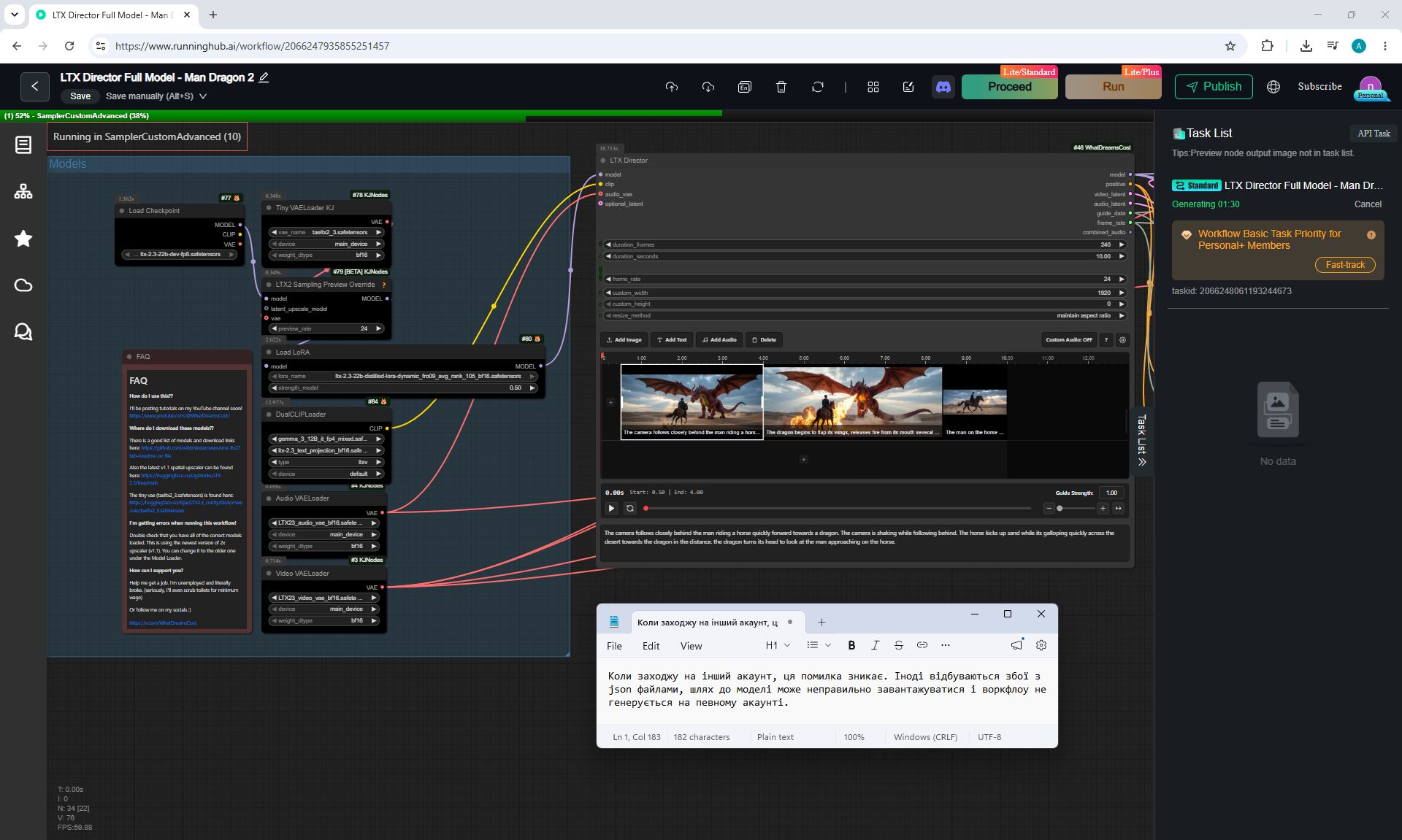Select the LTX Director browser tab
1402x840 pixels.
click(113, 15)
